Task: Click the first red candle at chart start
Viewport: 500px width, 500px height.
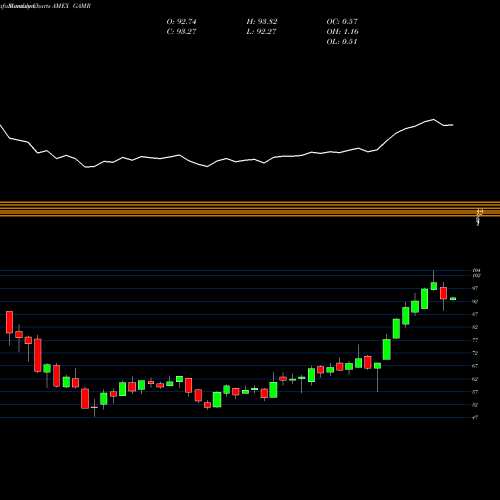Action: coord(9,322)
